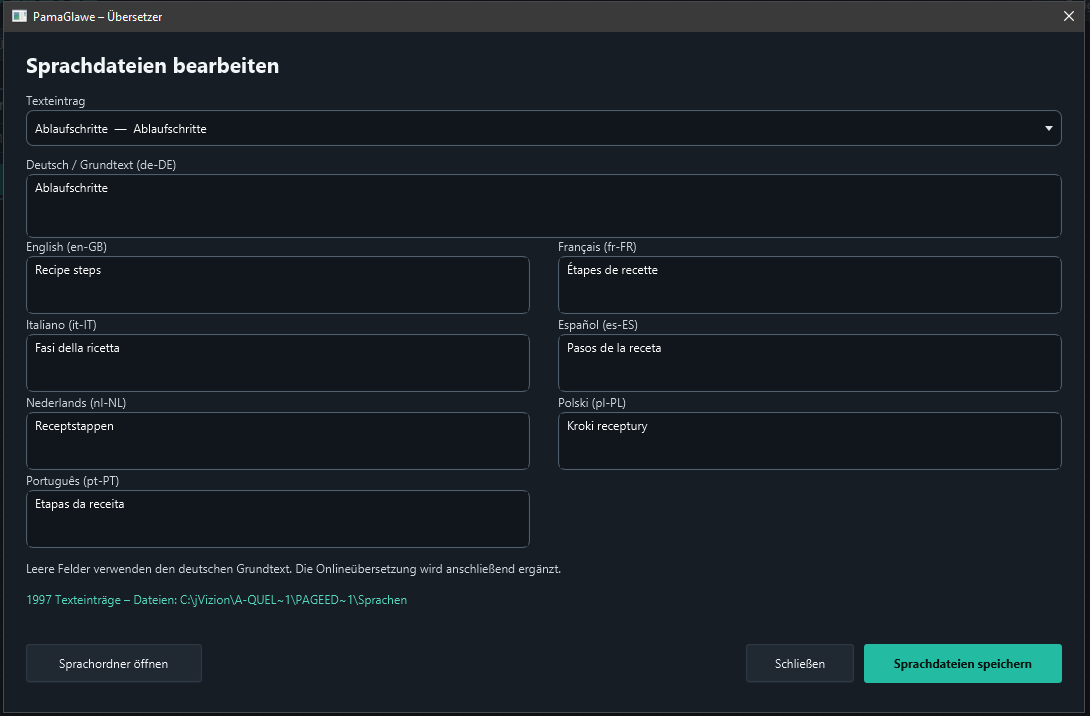1090x716 pixels.
Task: Save with Sprachdateien speichern button
Action: click(x=963, y=663)
